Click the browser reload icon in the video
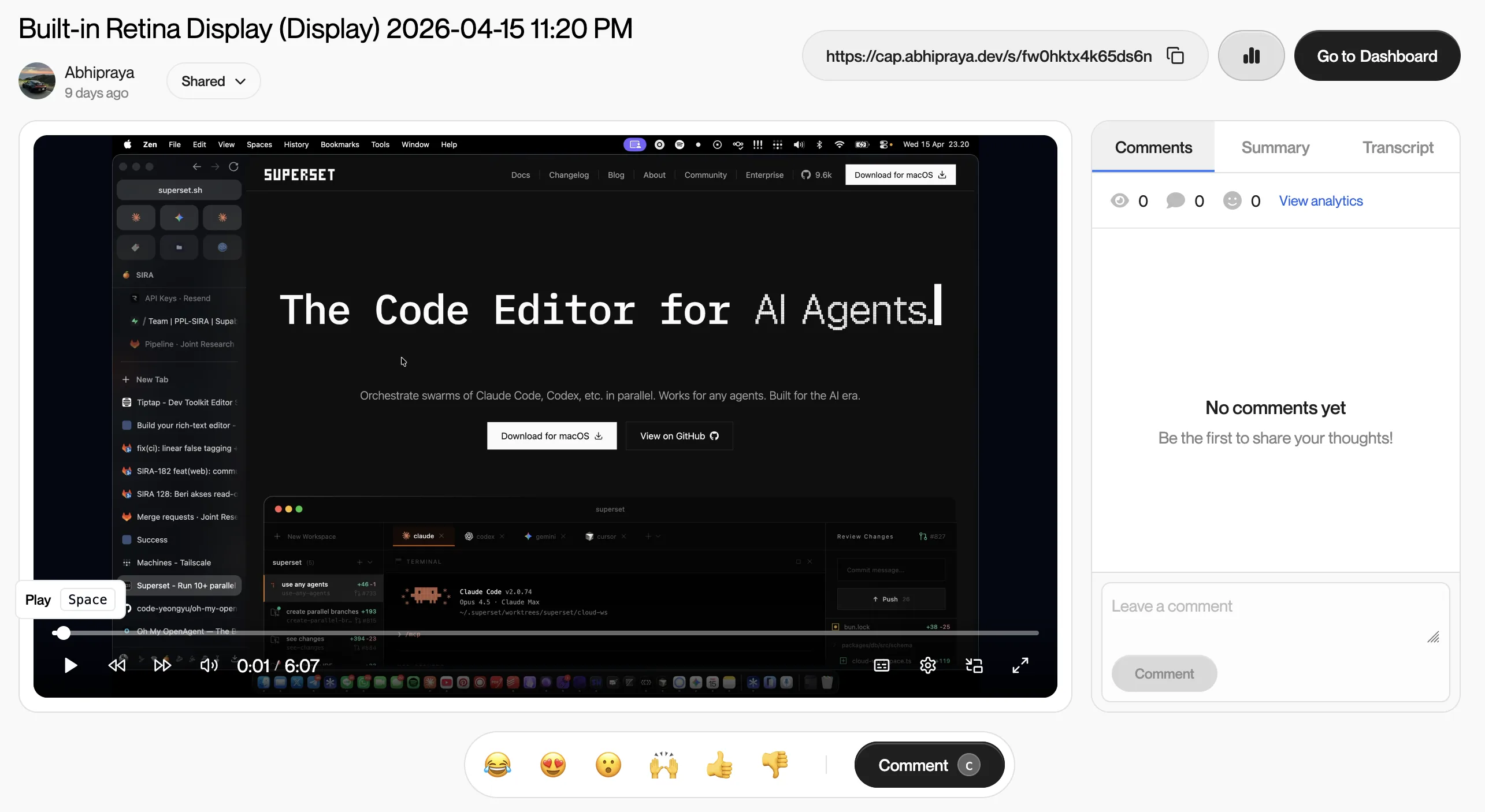The width and height of the screenshot is (1485, 812). [x=233, y=167]
